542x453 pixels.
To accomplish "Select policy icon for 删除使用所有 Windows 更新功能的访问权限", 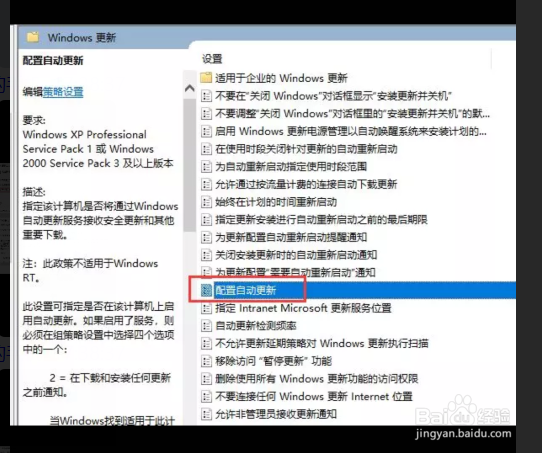I will tap(206, 379).
